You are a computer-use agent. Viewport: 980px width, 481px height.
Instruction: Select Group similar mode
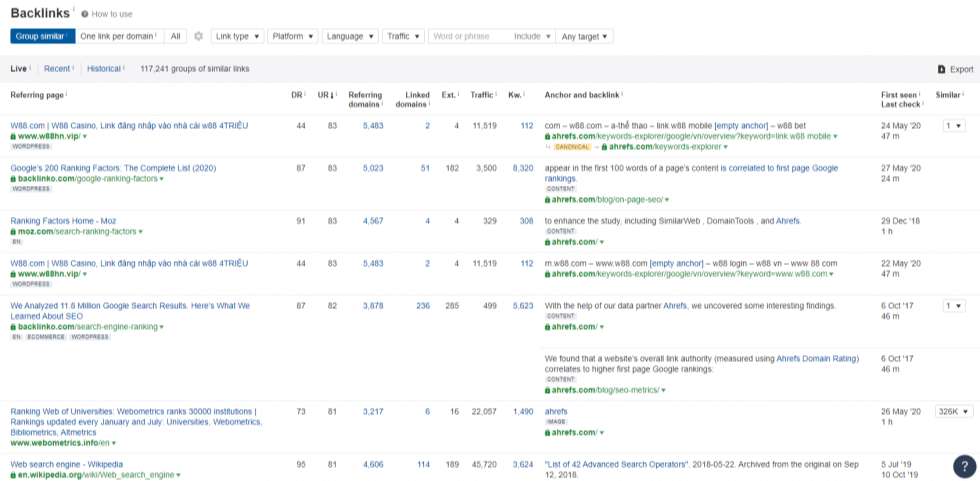click(42, 36)
